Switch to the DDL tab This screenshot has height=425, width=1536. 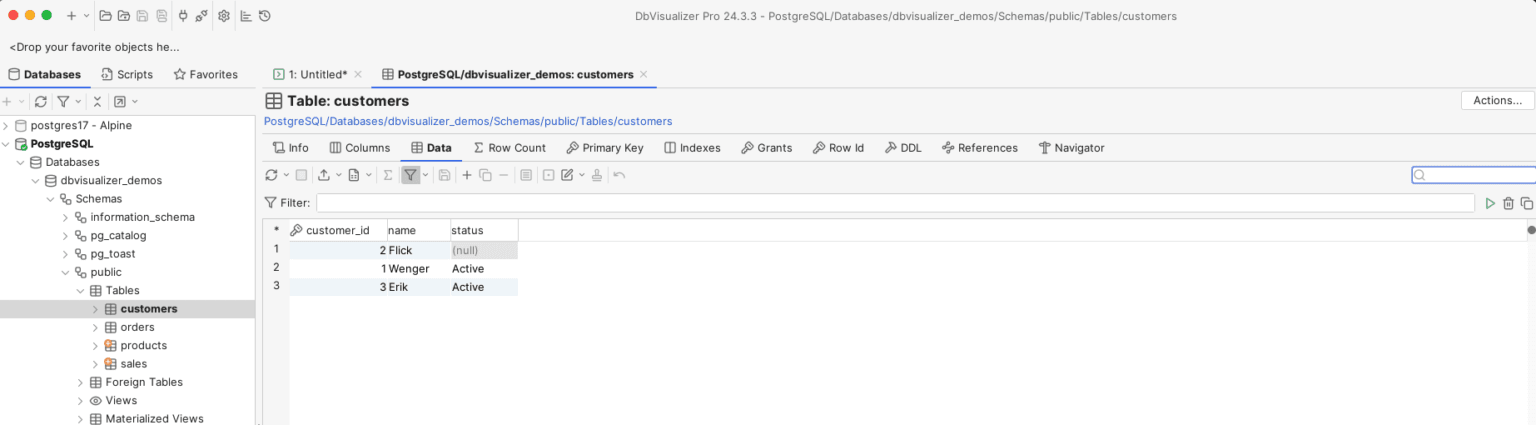click(902, 148)
